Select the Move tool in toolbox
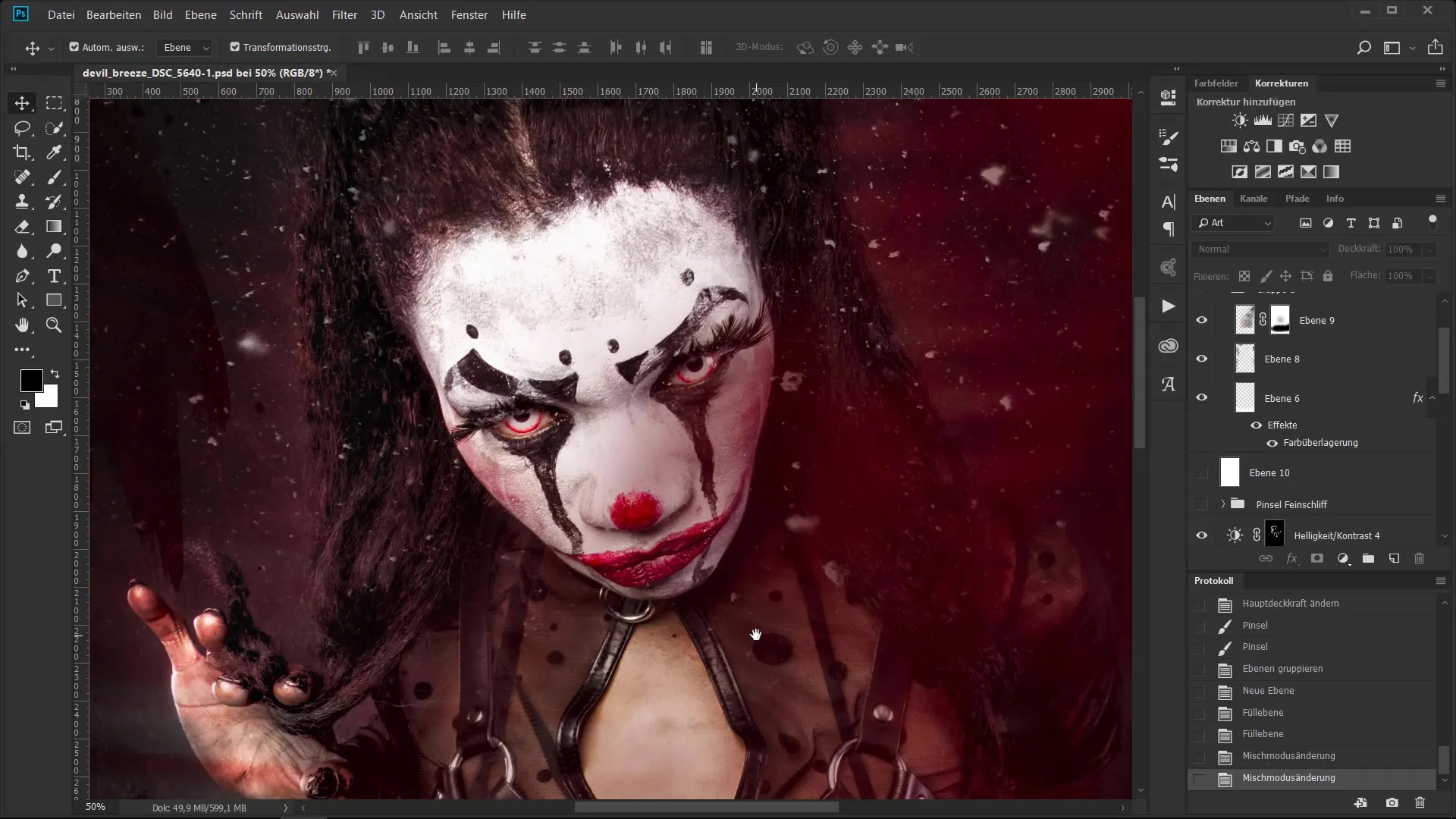The image size is (1456, 819). 22,103
